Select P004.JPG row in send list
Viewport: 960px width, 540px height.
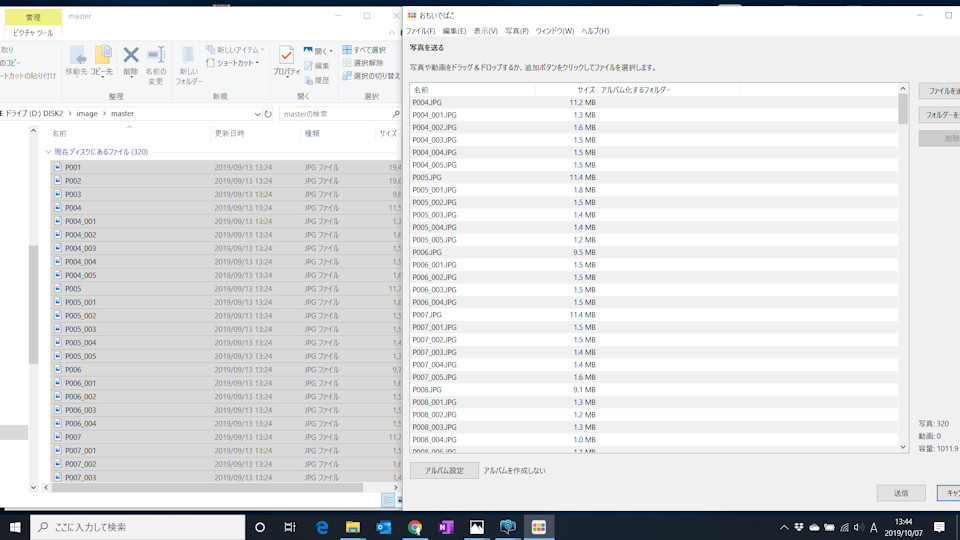(x=654, y=102)
